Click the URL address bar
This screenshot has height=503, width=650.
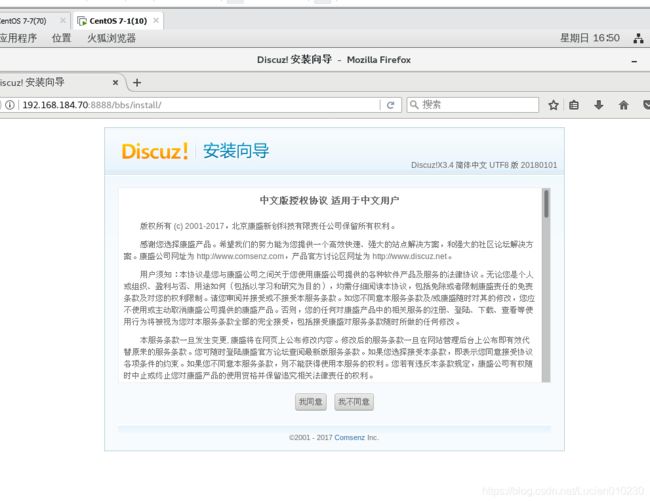pyautogui.click(x=199, y=105)
